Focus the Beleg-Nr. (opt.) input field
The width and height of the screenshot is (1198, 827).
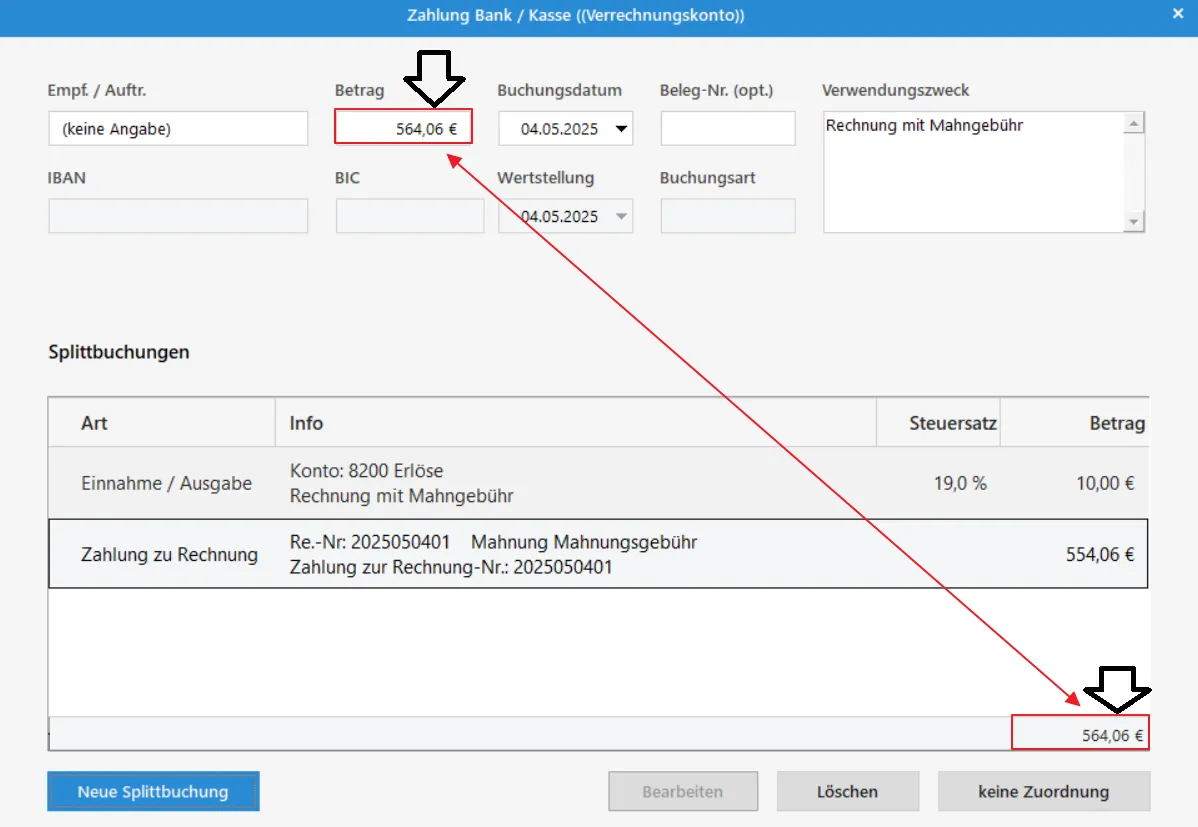click(x=727, y=129)
